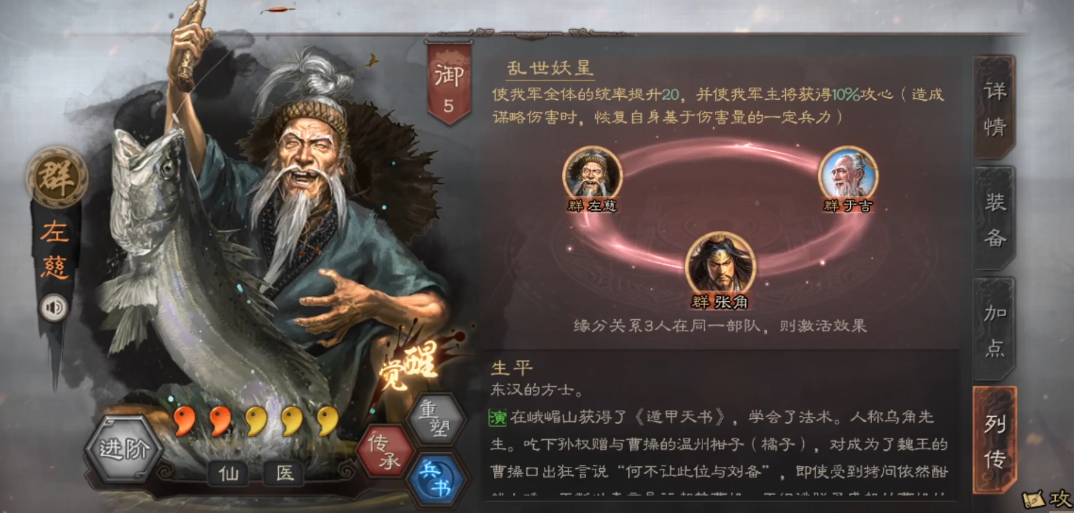Open the 加点 tab
Screen dimensions: 1074x513
995,331
